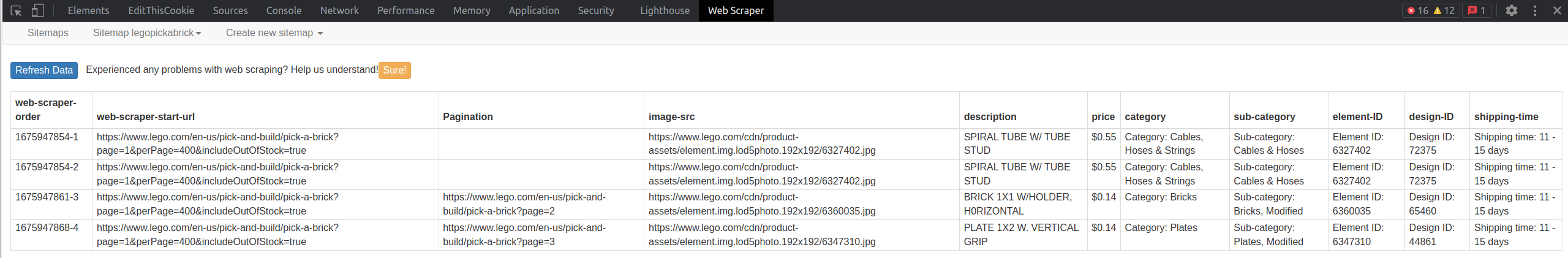Toggle the device toolbar icon

37,10
